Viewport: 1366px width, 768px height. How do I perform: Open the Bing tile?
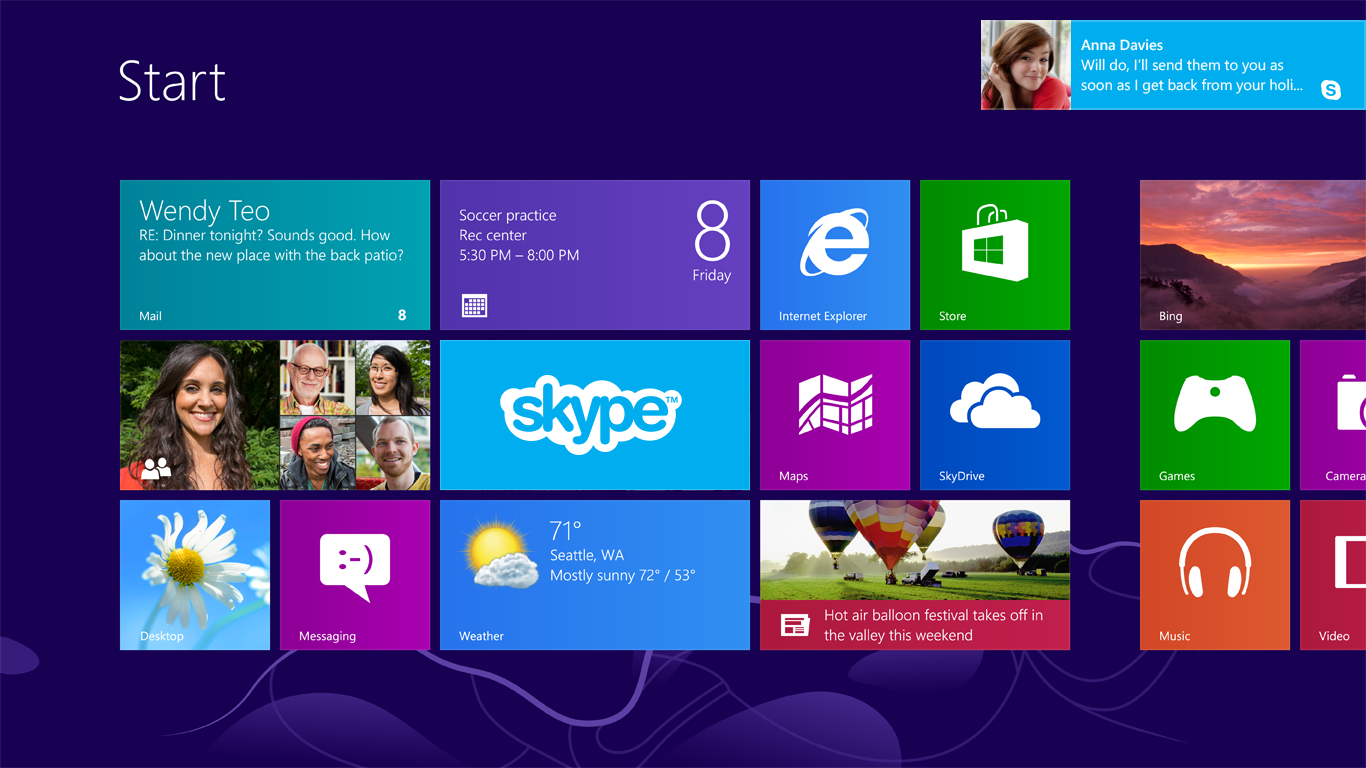pos(1250,254)
